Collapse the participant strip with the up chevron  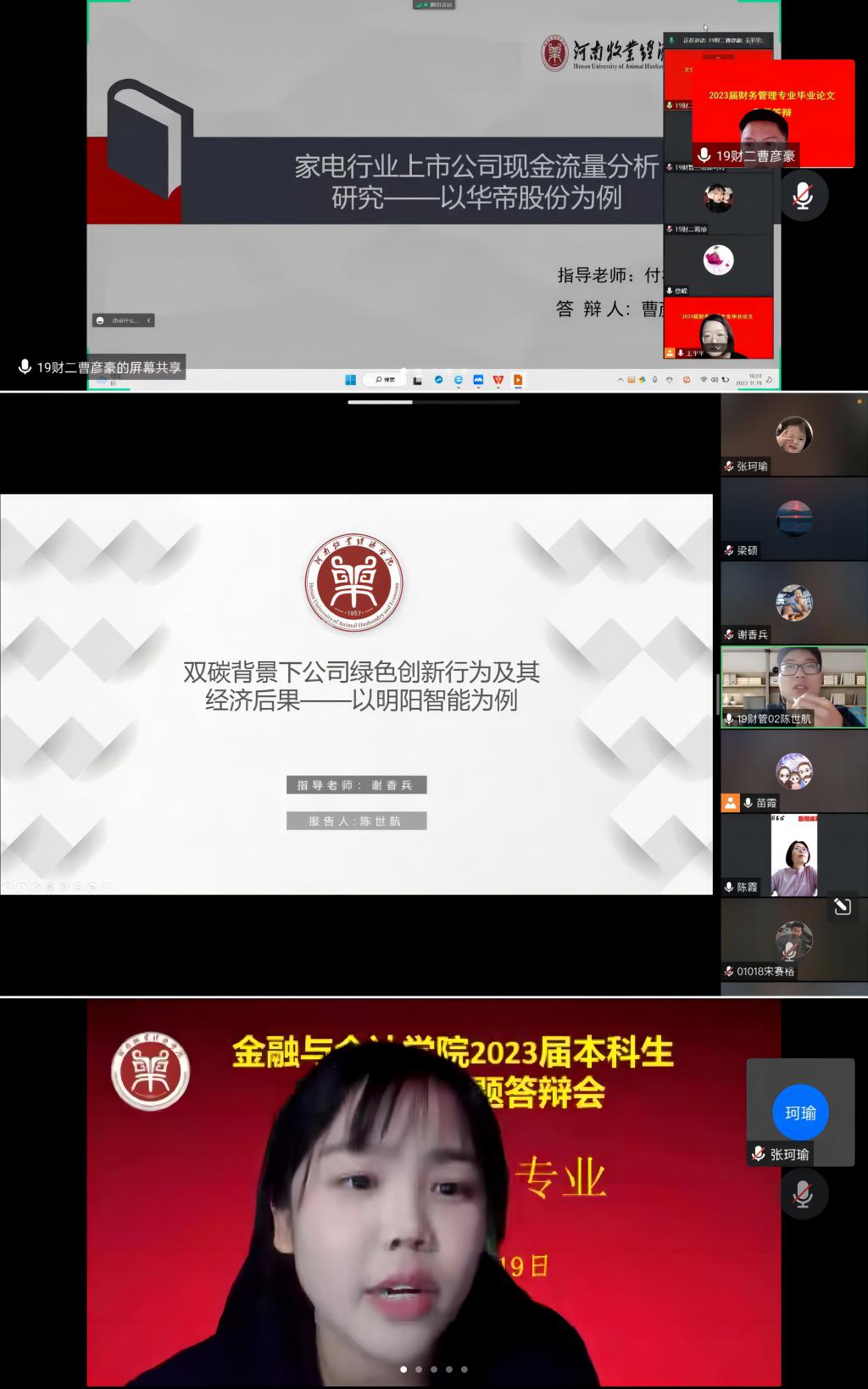tap(719, 58)
